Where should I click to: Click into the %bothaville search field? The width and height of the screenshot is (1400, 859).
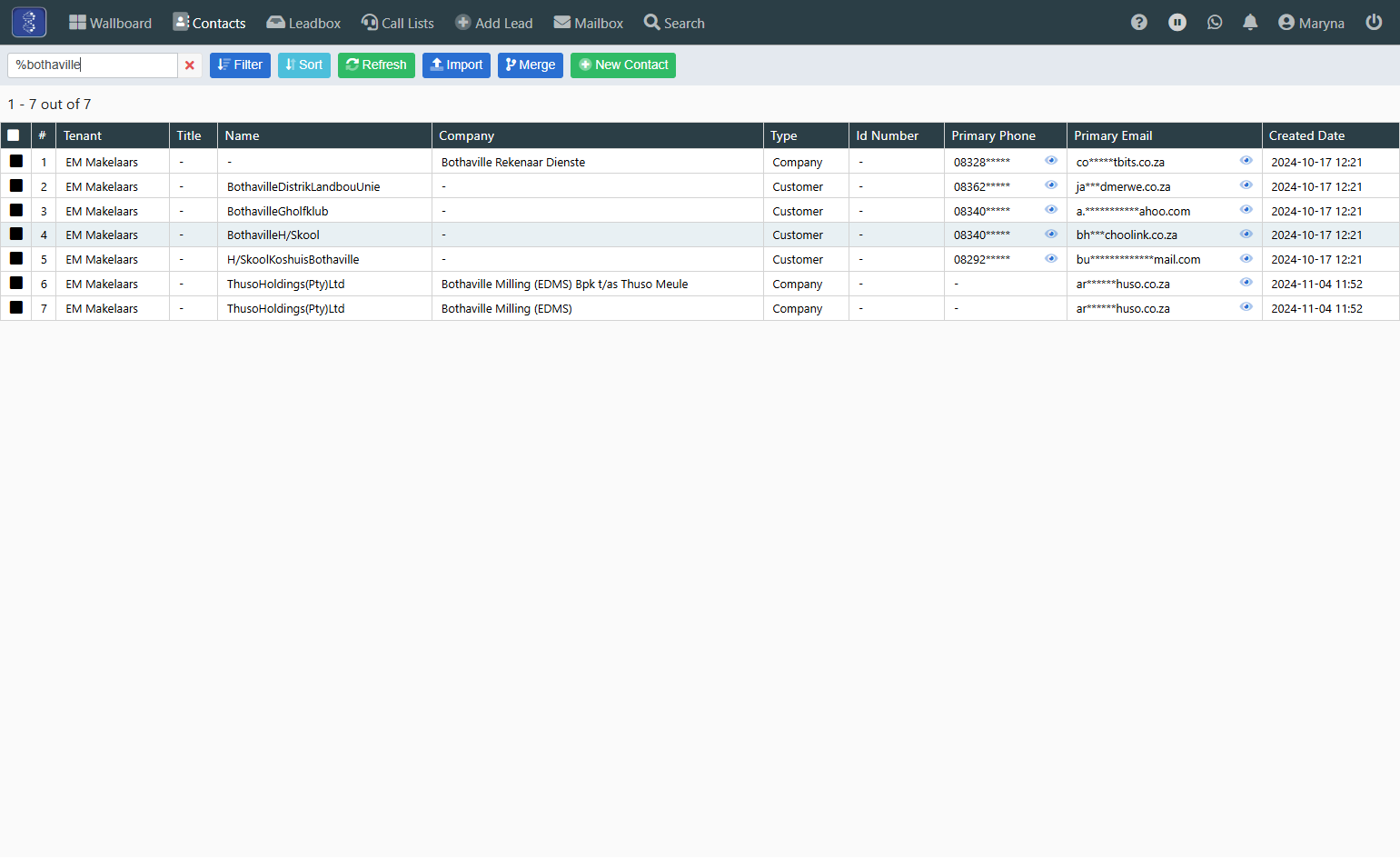tap(93, 65)
